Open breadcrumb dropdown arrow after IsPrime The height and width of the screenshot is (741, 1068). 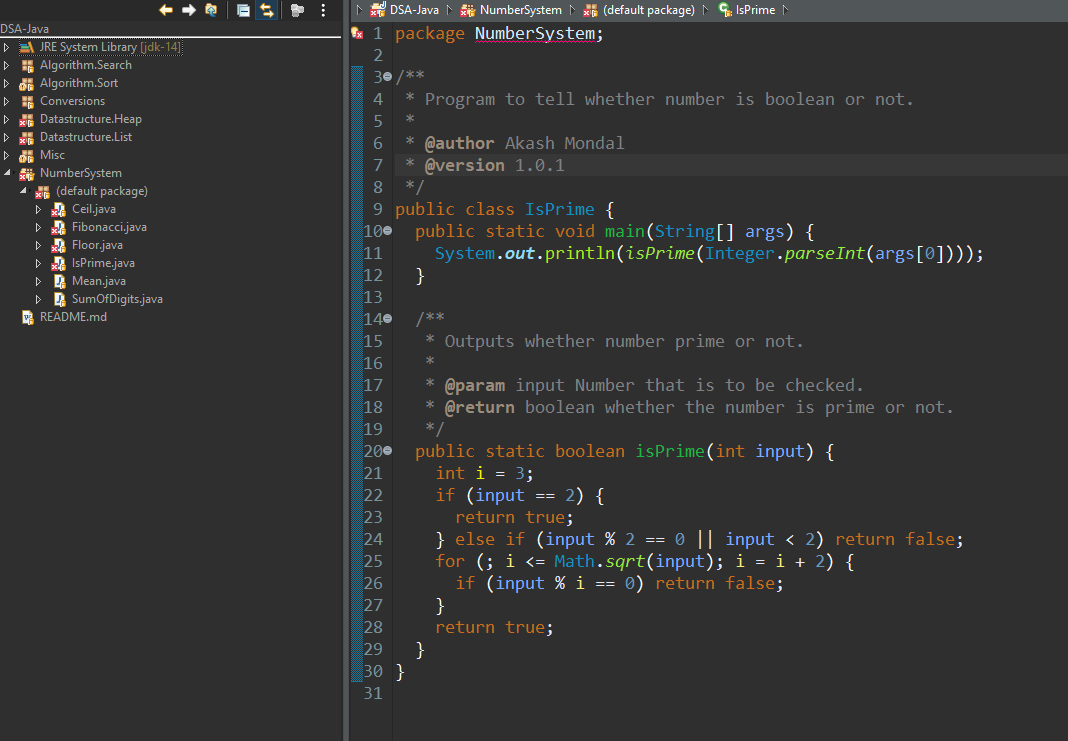(x=785, y=10)
